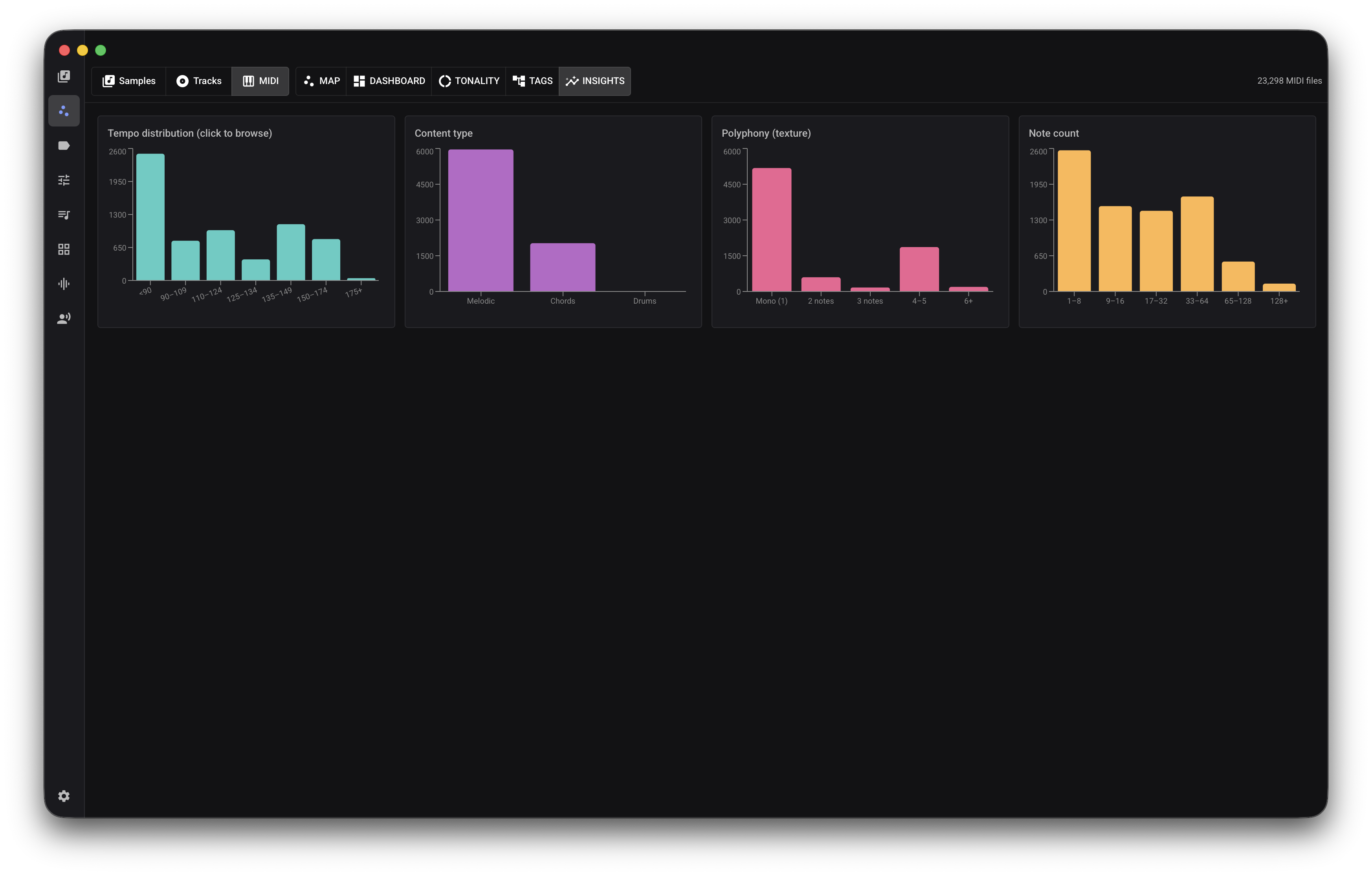Click the 110–124 tempo bar
This screenshot has height=876, width=1372.
tap(220, 255)
